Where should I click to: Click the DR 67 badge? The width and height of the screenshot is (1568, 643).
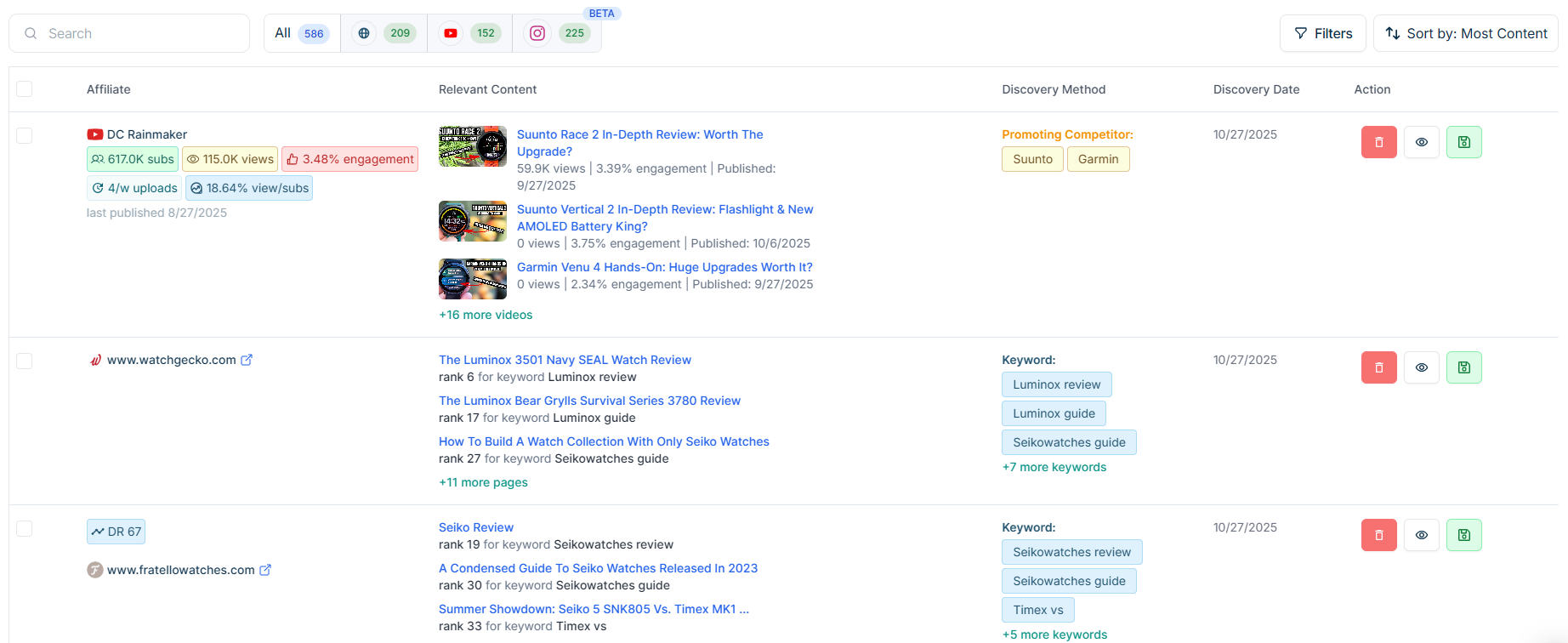click(x=116, y=532)
